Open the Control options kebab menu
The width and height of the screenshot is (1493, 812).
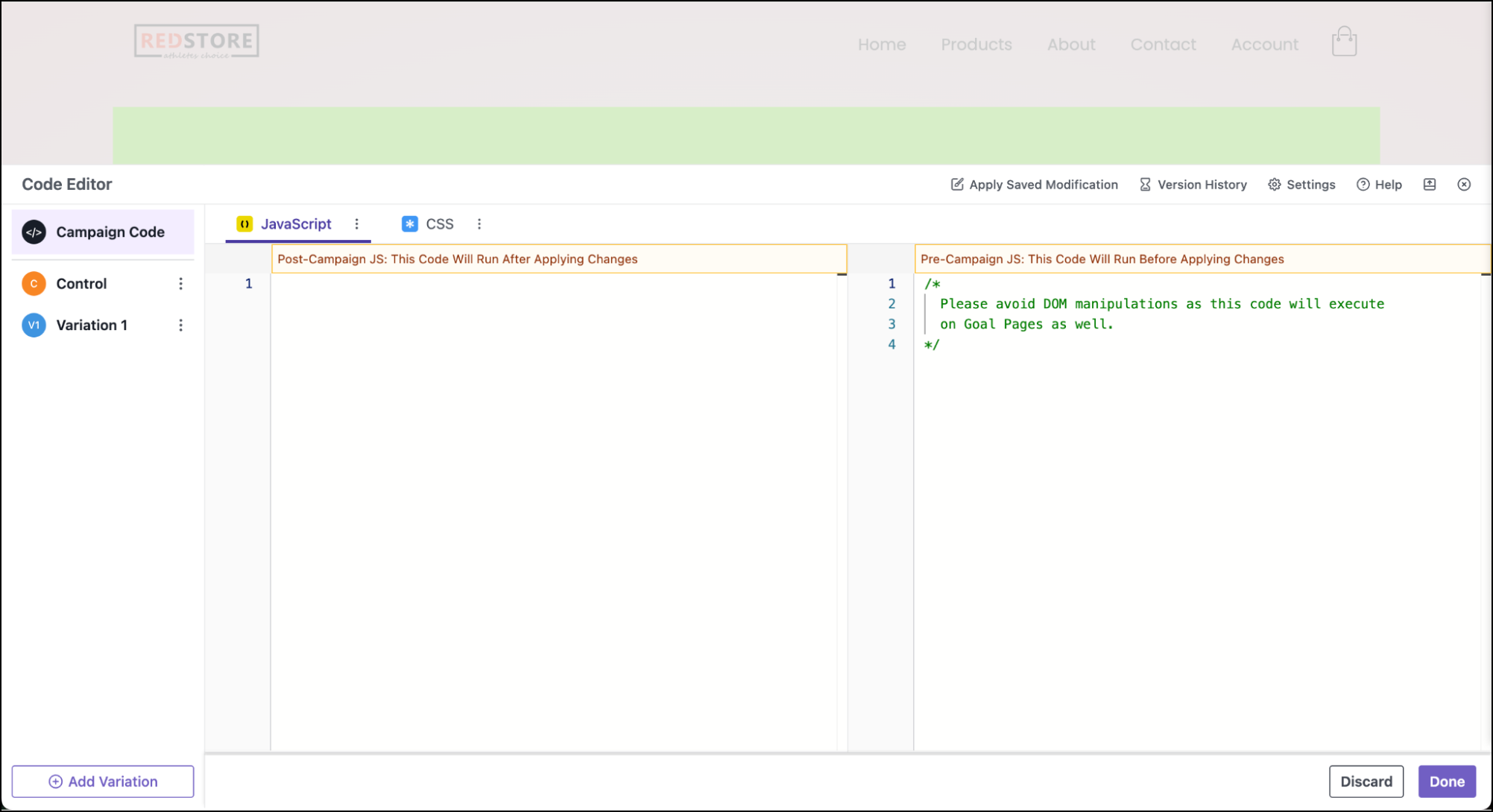click(180, 284)
